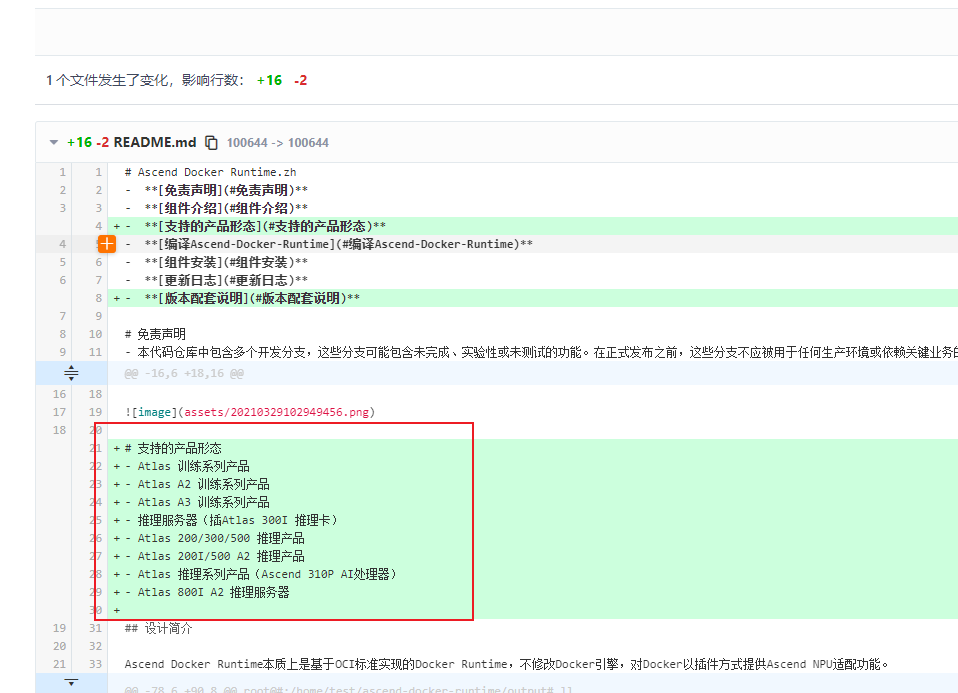The image size is (958, 693).
Task: Click new line number 33
Action: pos(95,664)
